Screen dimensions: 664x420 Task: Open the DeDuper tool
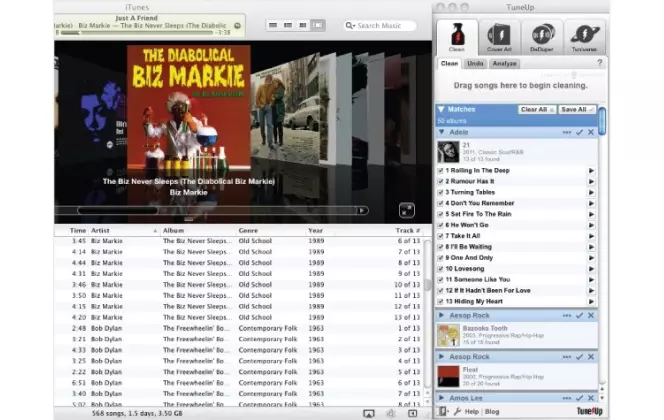[542, 37]
